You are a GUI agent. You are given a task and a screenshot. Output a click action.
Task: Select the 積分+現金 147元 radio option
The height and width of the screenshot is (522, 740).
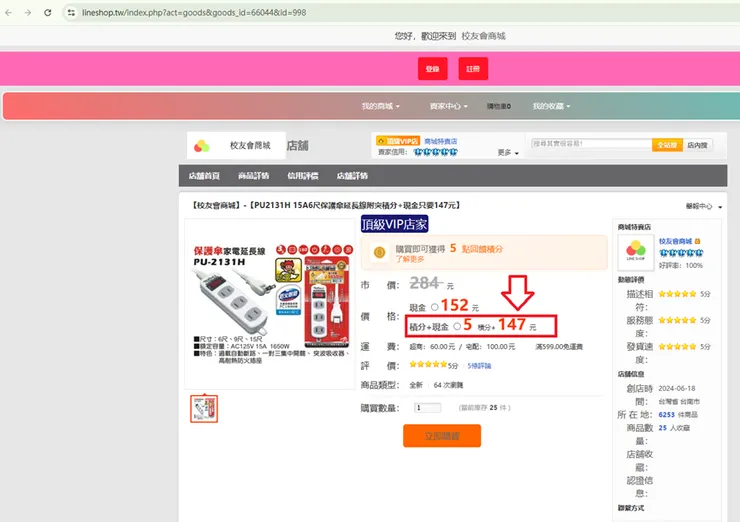(x=457, y=326)
